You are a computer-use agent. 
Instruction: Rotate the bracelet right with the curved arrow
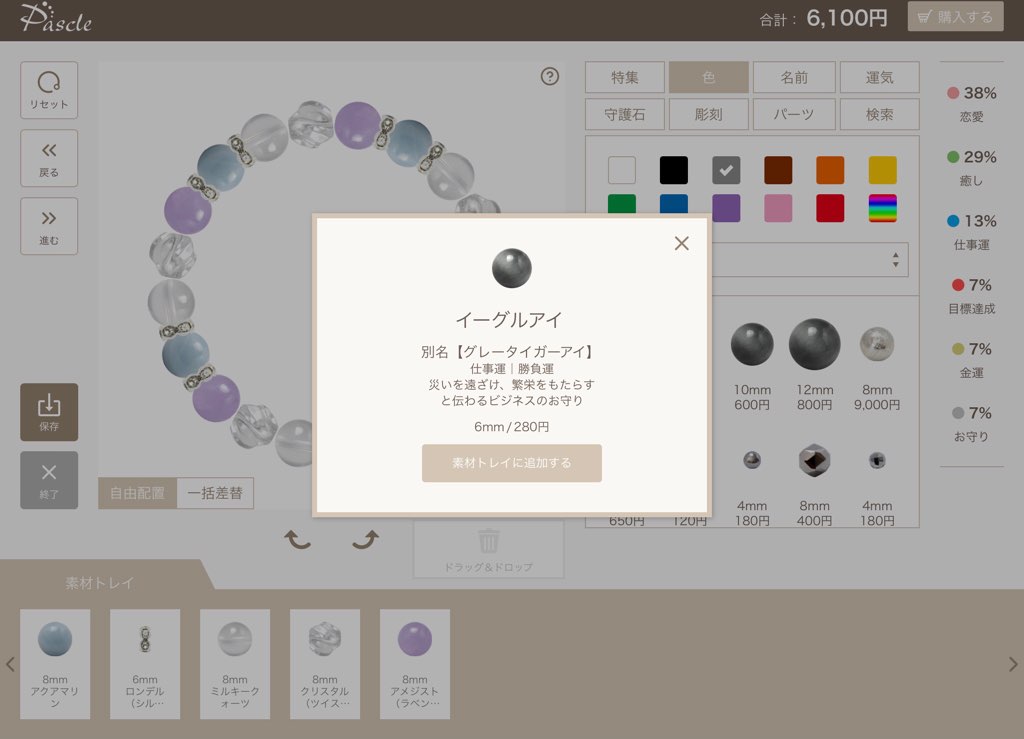pyautogui.click(x=368, y=538)
